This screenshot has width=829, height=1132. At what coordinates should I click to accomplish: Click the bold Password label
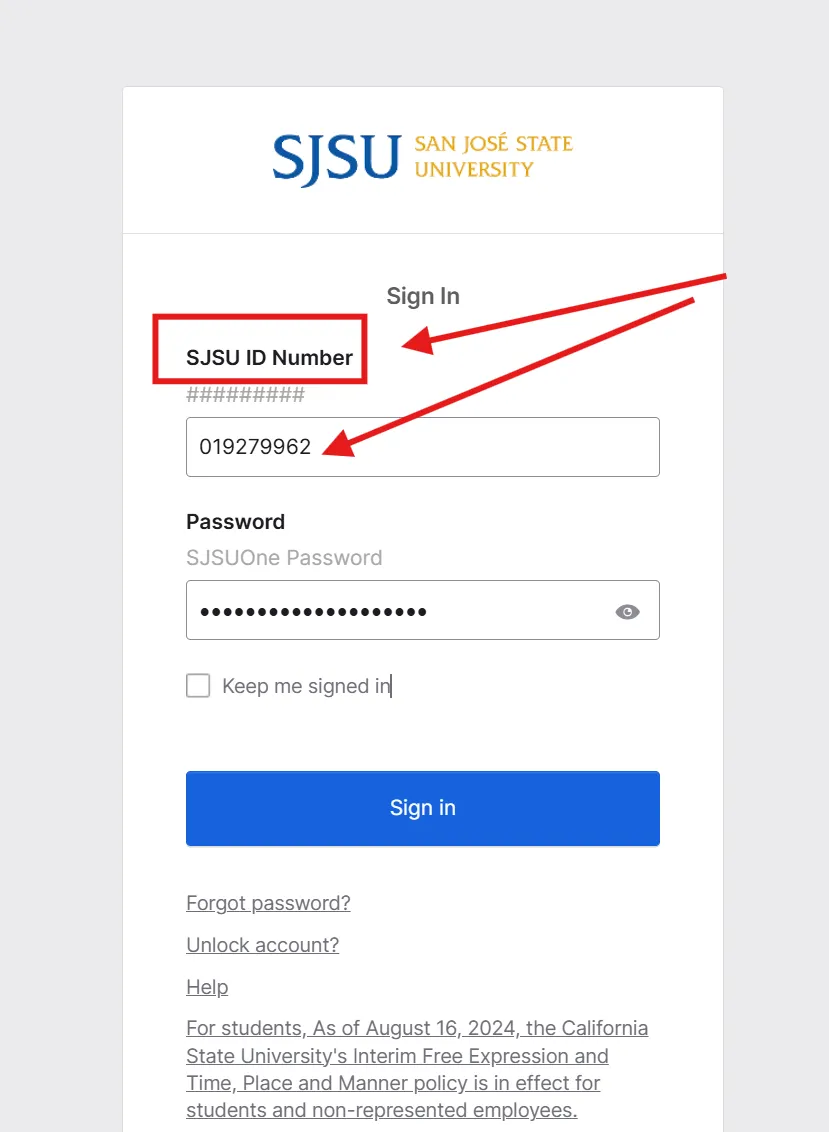coord(235,521)
